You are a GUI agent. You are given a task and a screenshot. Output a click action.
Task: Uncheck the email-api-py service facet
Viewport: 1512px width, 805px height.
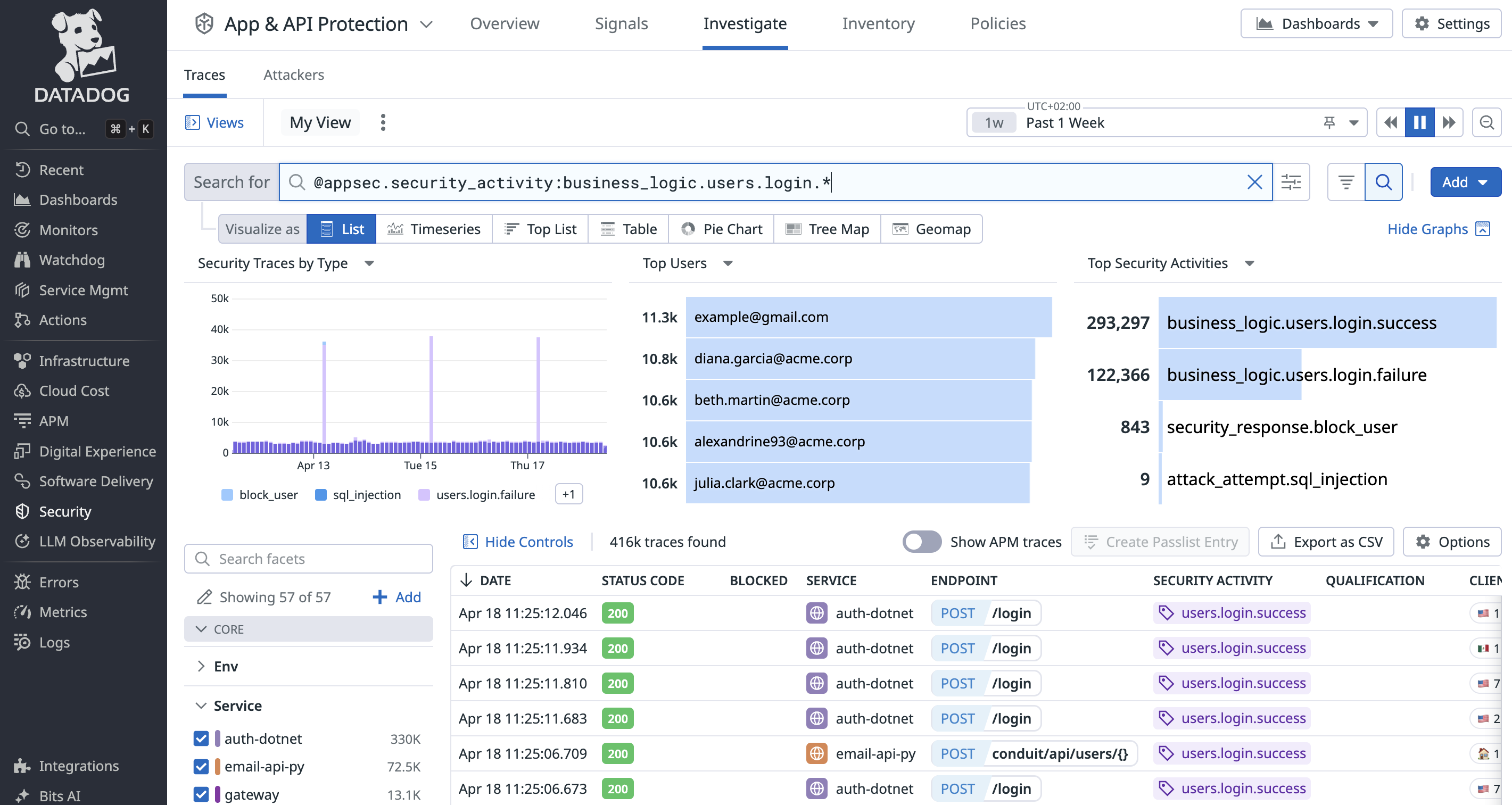pyautogui.click(x=201, y=766)
